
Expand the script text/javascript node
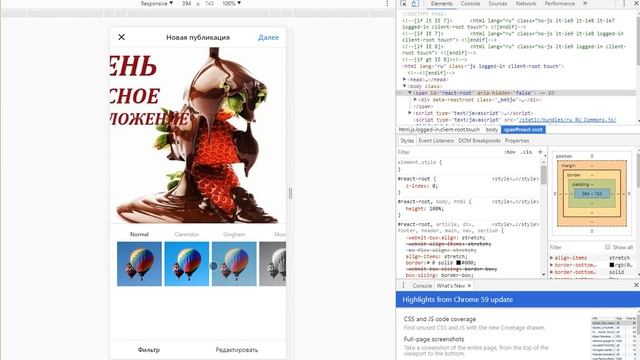point(410,113)
